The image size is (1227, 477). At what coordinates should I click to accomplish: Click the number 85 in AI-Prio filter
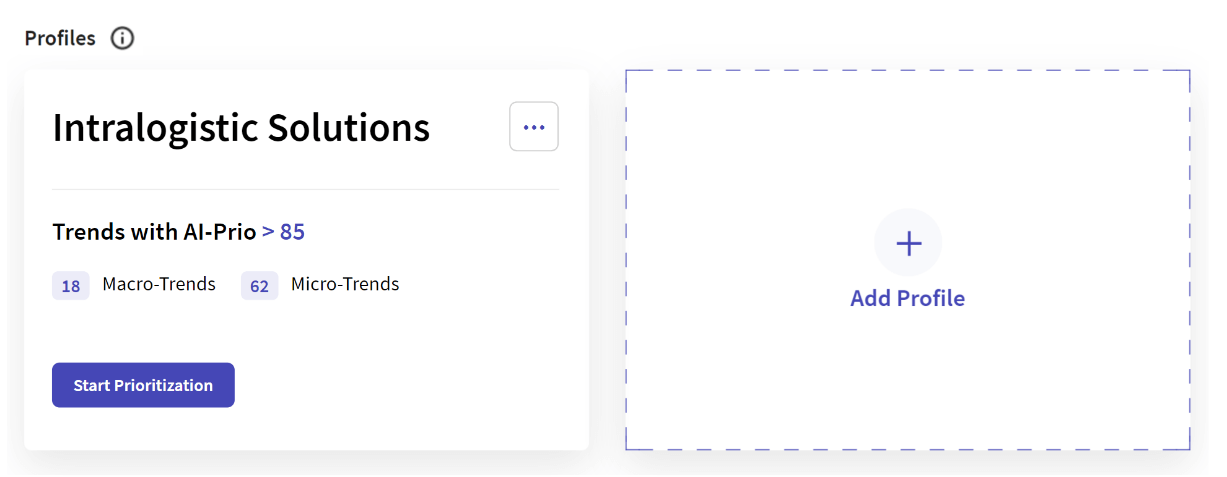(293, 232)
